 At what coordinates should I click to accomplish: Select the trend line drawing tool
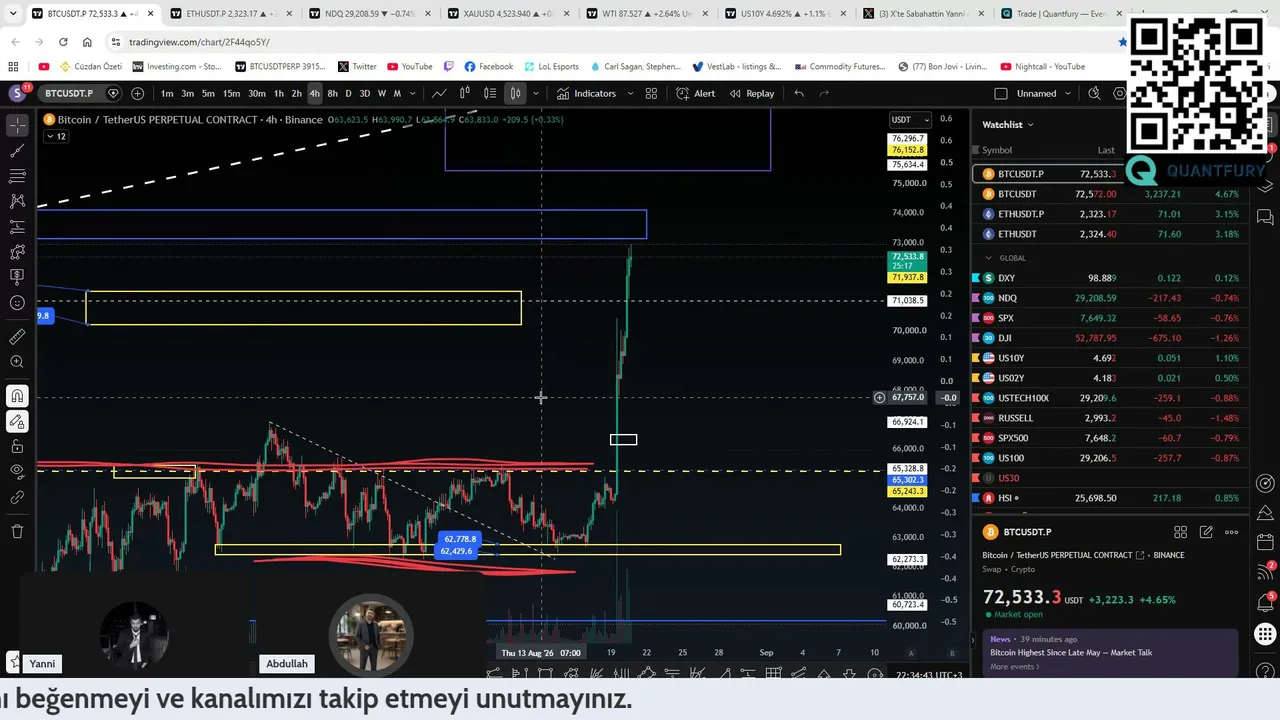[x=17, y=151]
